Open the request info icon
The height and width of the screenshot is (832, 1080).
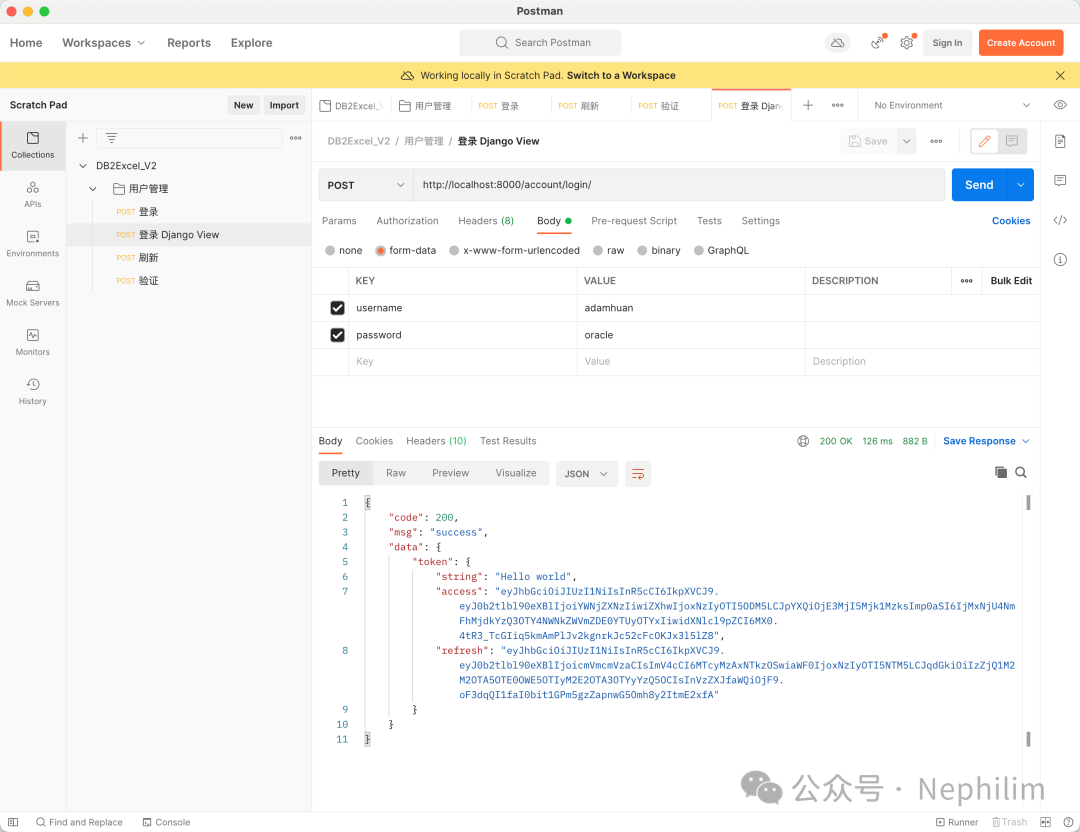click(1060, 260)
